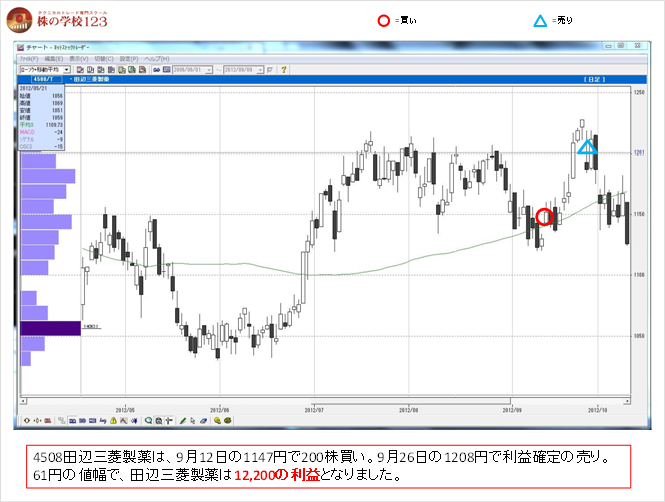Click the dark purple volume profile bar
665x502 pixels.
tap(50, 328)
